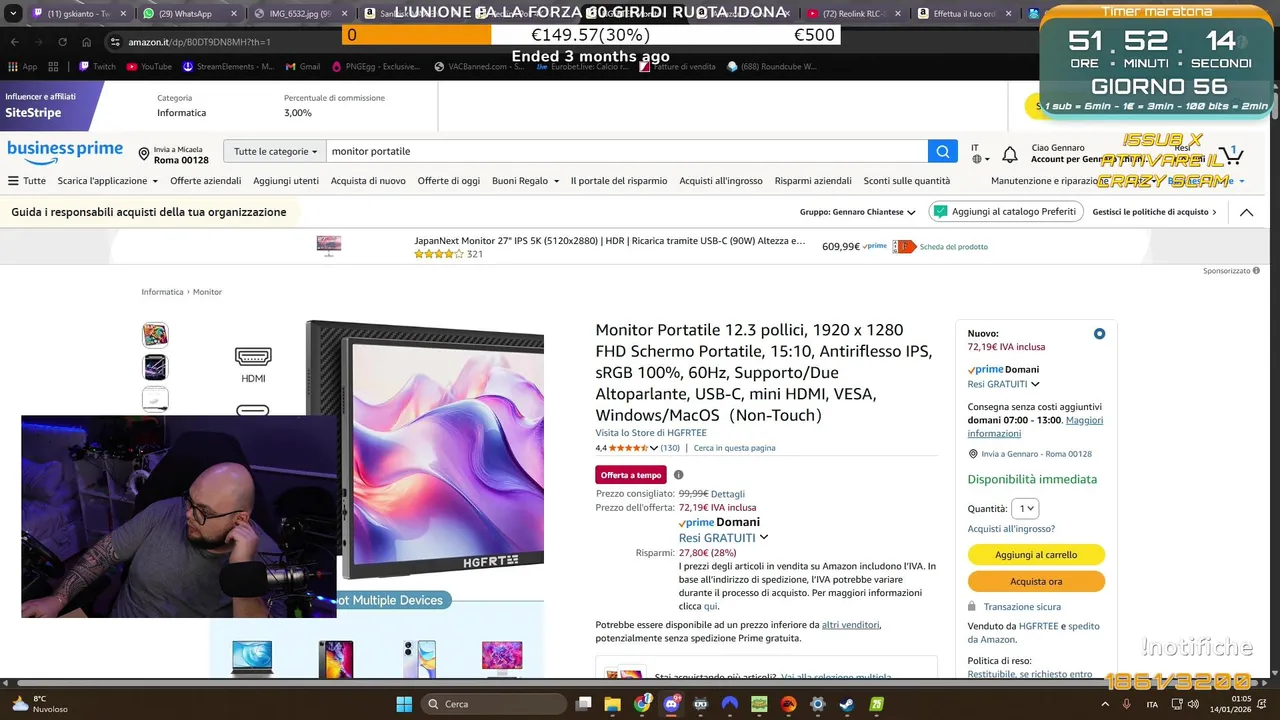Open the shopping cart icon
Image resolution: width=1280 pixels, height=720 pixels.
[1230, 154]
